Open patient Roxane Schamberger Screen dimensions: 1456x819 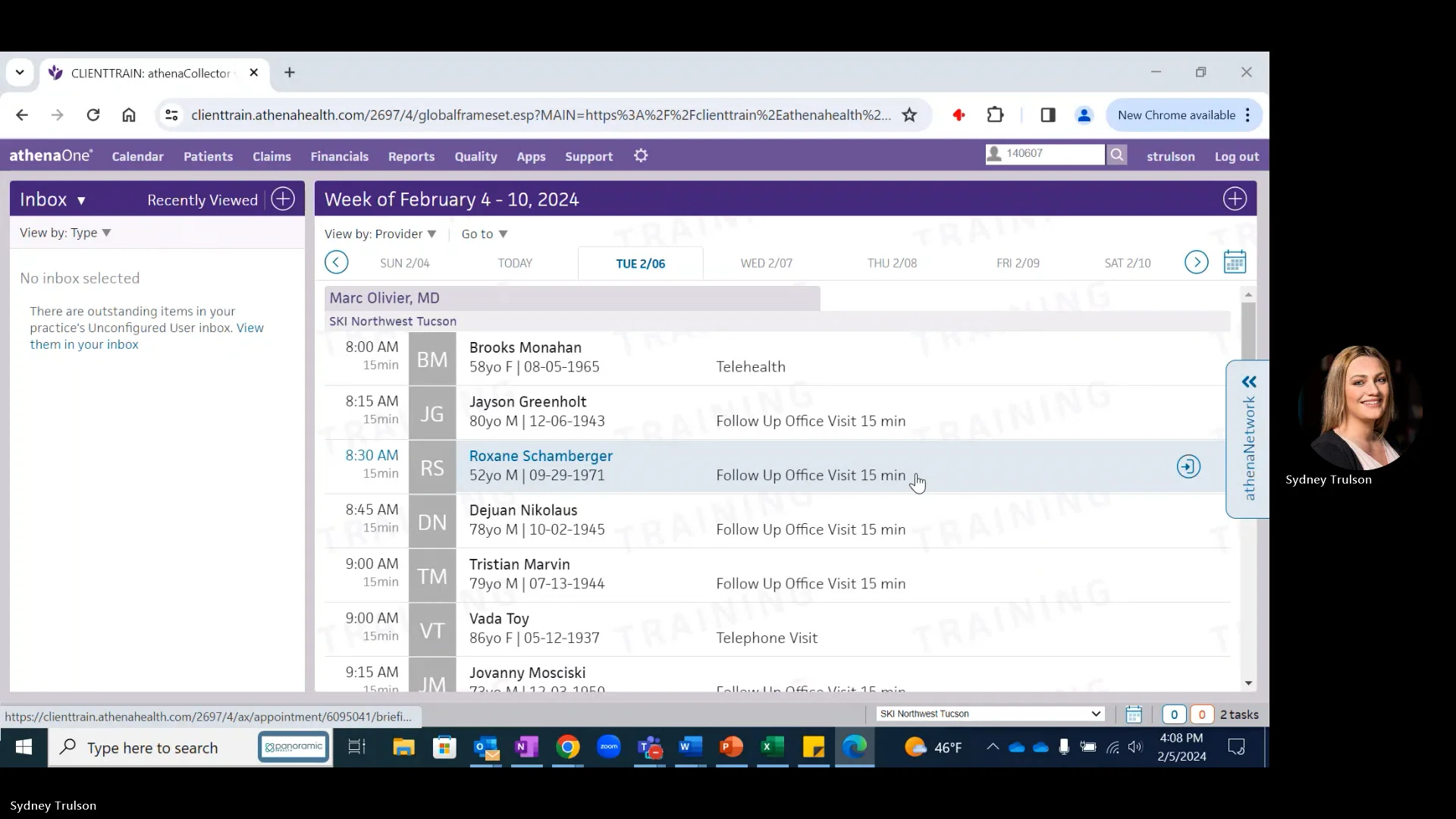(541, 455)
